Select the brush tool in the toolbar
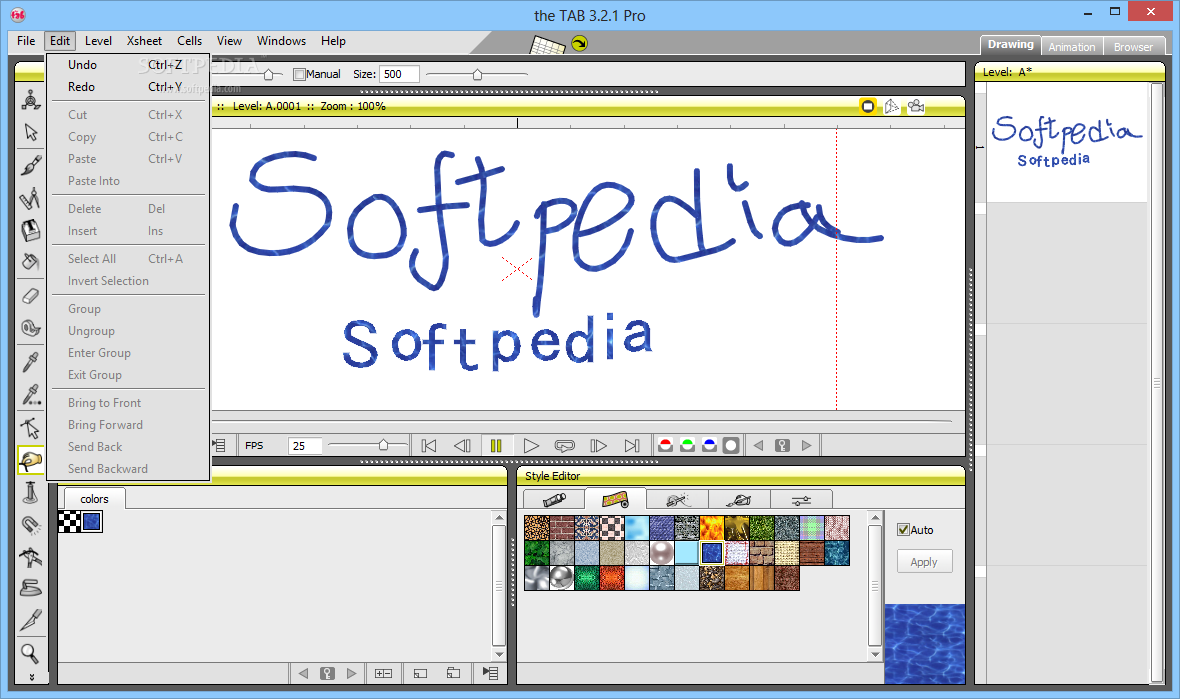 31,165
